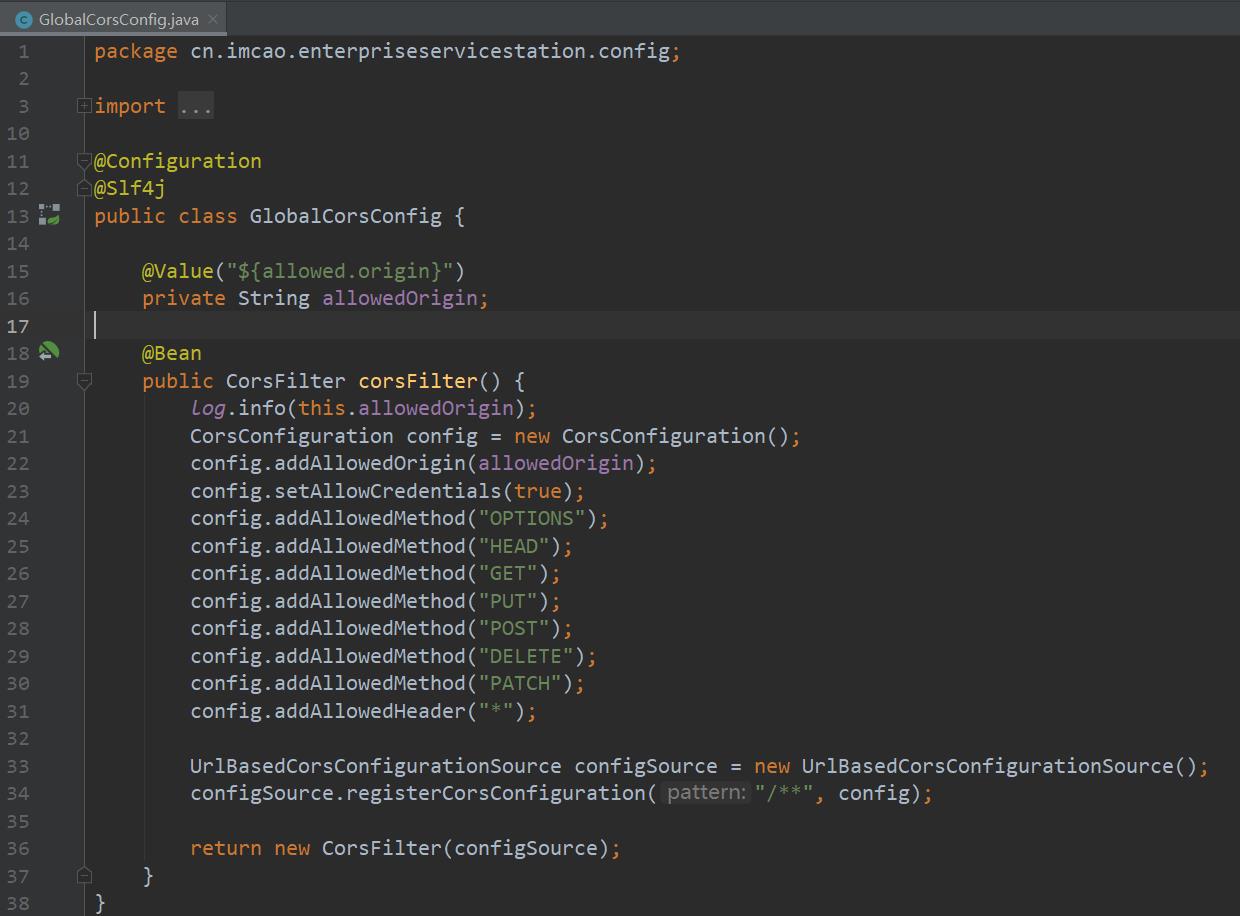Click the Java class icon in the file tab
The width and height of the screenshot is (1240, 916).
click(24, 19)
